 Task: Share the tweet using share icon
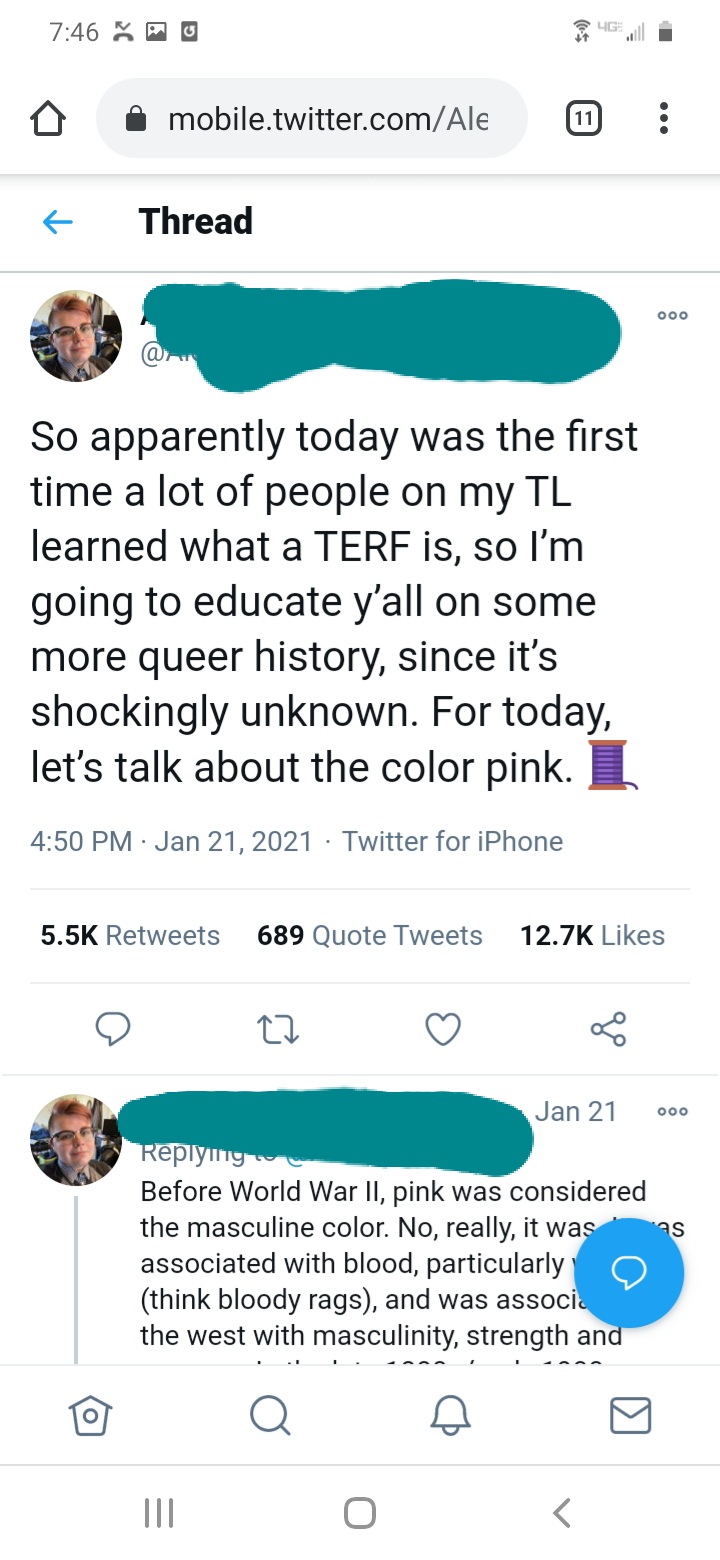pyautogui.click(x=608, y=1029)
